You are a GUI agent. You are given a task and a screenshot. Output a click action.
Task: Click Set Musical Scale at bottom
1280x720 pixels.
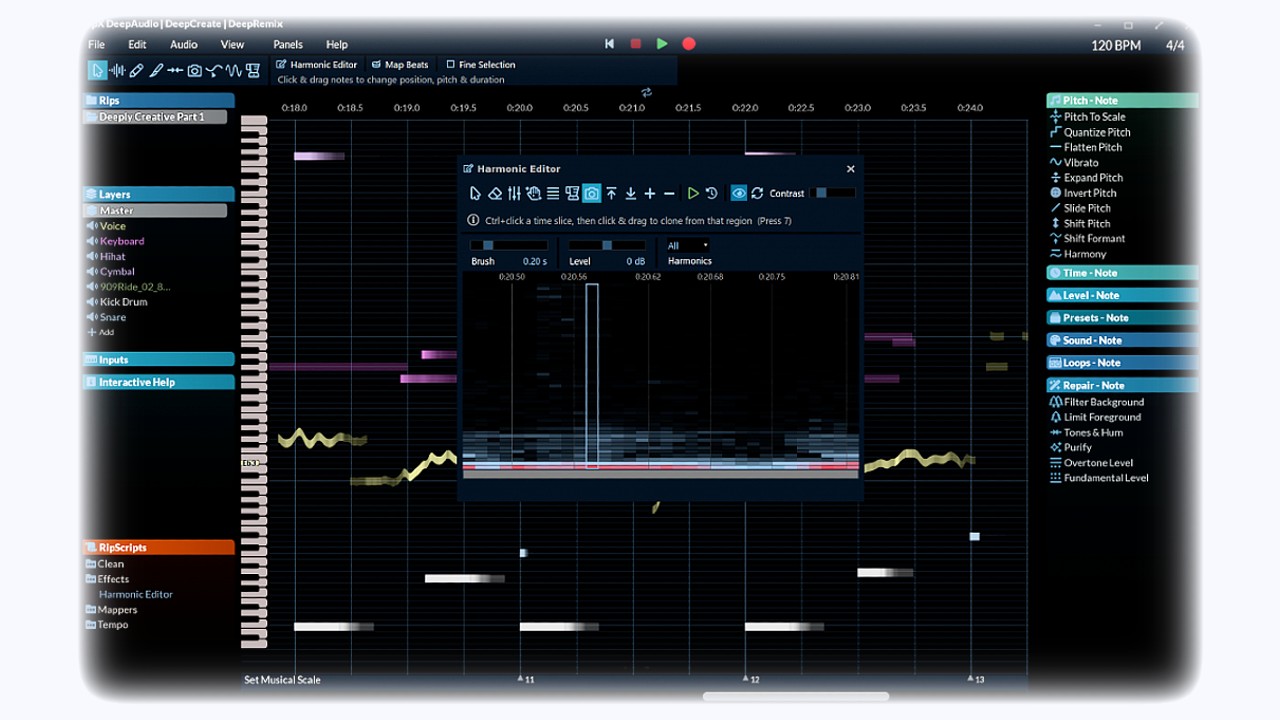283,680
